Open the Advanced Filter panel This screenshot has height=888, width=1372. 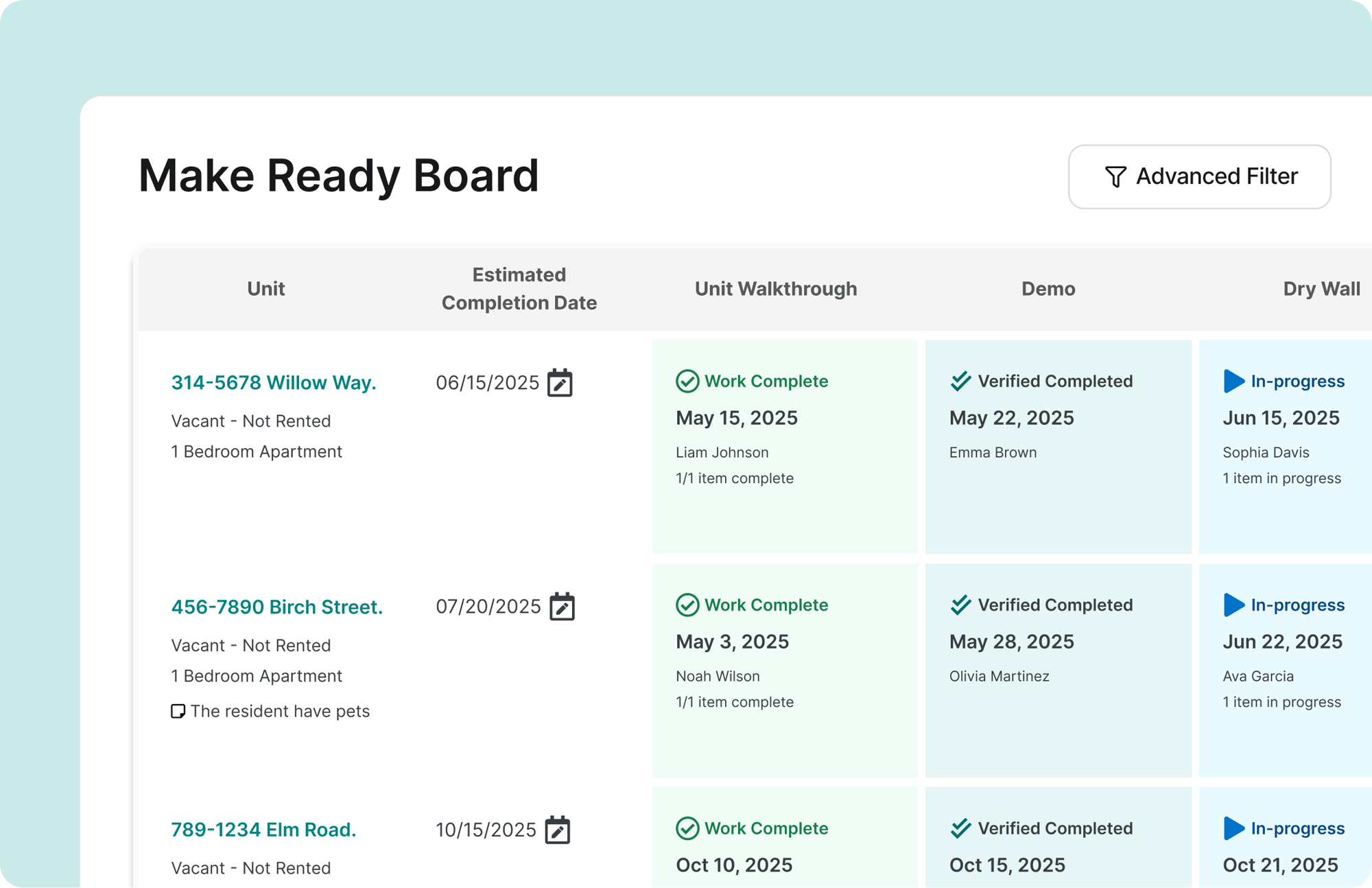click(x=1199, y=176)
